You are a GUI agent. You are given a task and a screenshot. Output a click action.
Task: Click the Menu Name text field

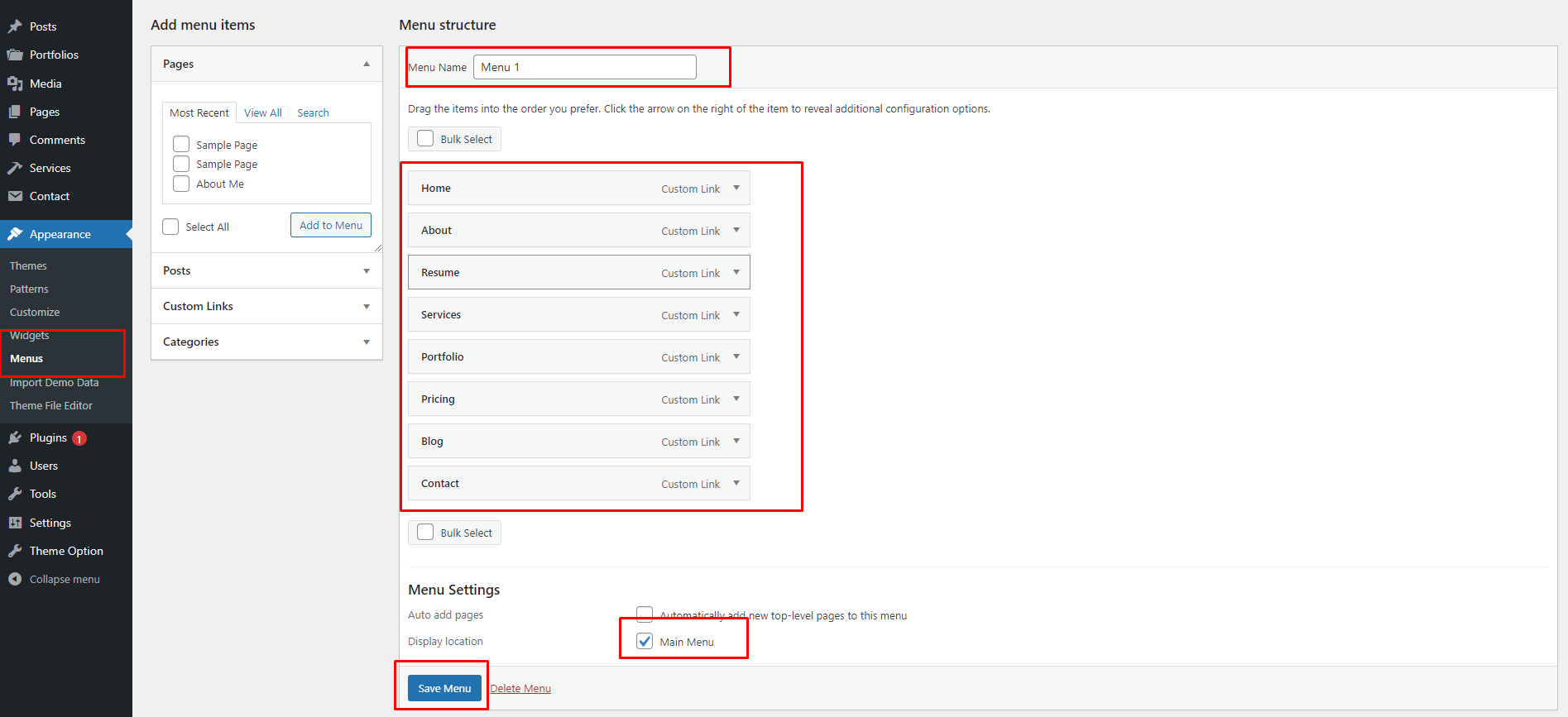pos(584,67)
